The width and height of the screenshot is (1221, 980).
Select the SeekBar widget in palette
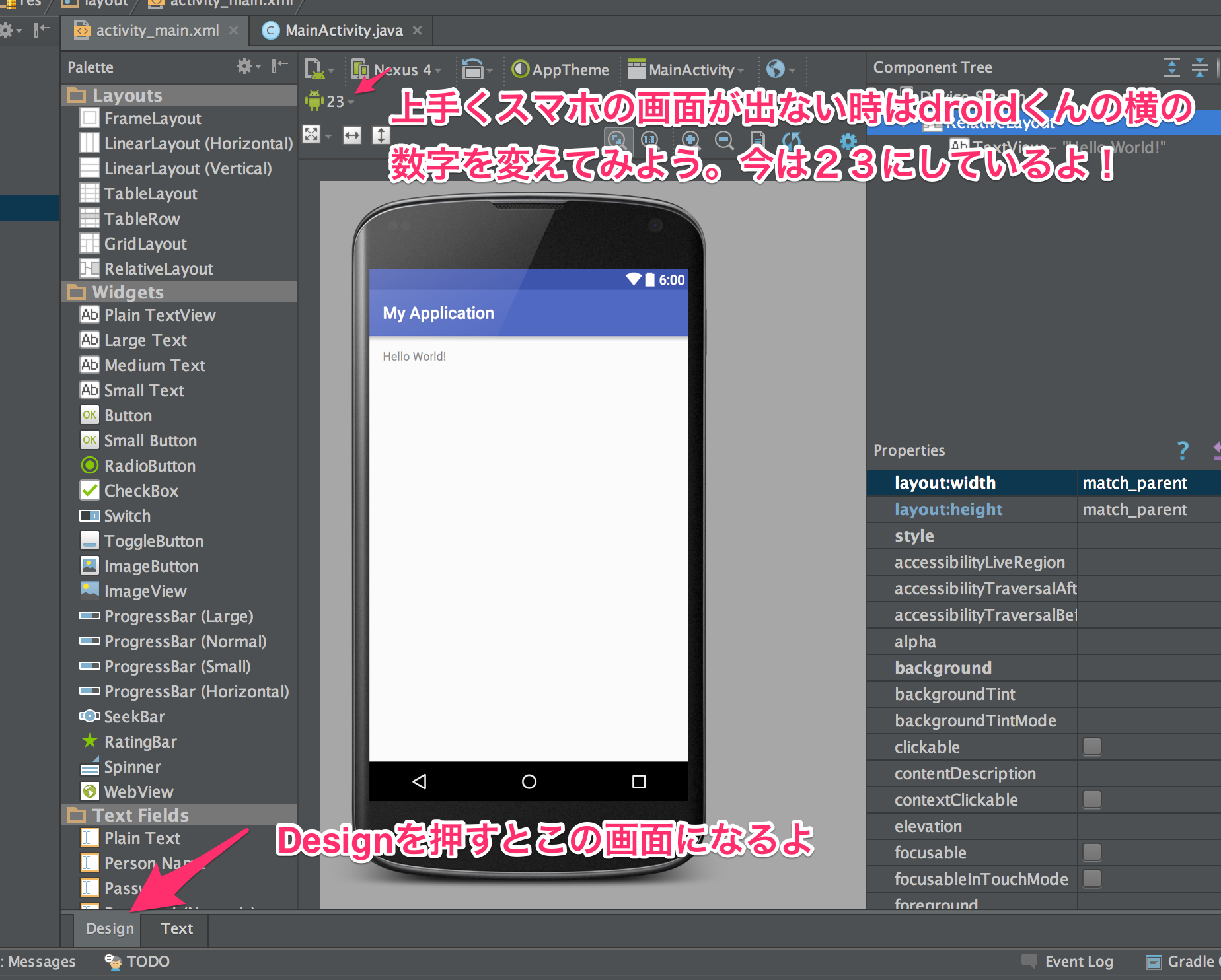click(123, 717)
